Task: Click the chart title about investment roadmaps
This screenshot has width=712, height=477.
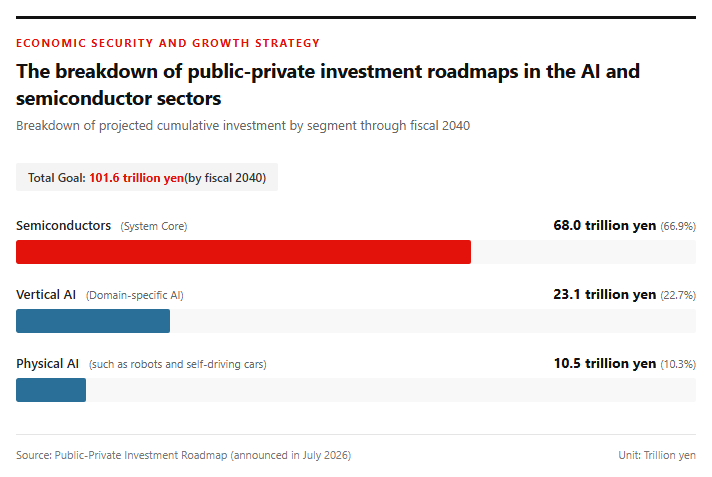Action: (328, 85)
